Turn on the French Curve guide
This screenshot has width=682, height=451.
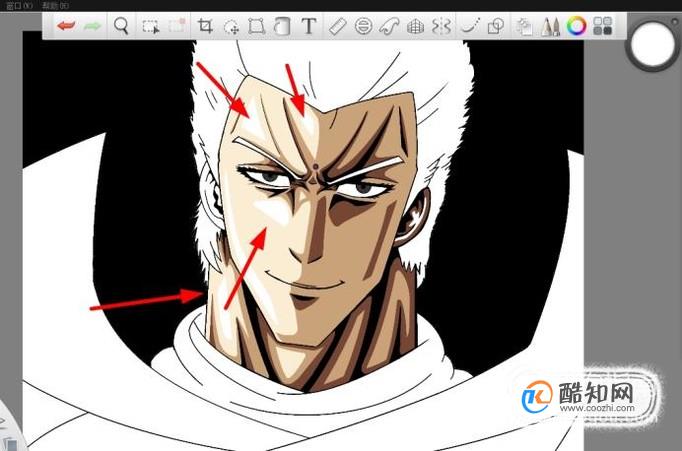(389, 26)
